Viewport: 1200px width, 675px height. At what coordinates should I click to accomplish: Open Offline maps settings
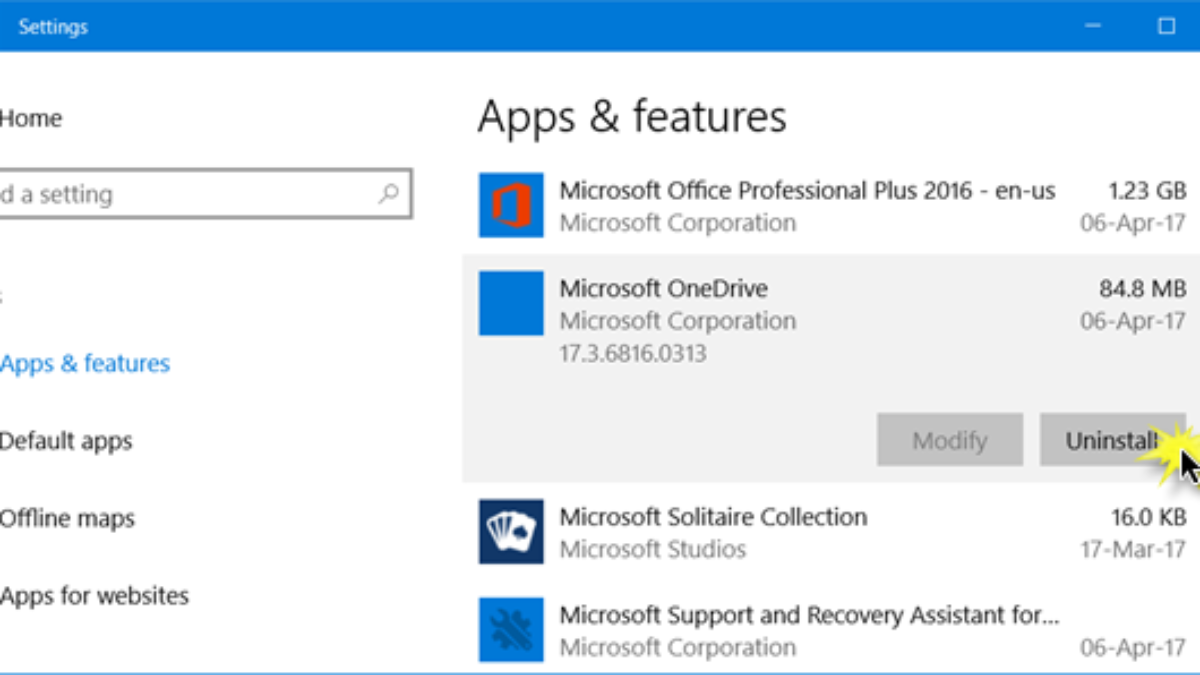(67, 519)
